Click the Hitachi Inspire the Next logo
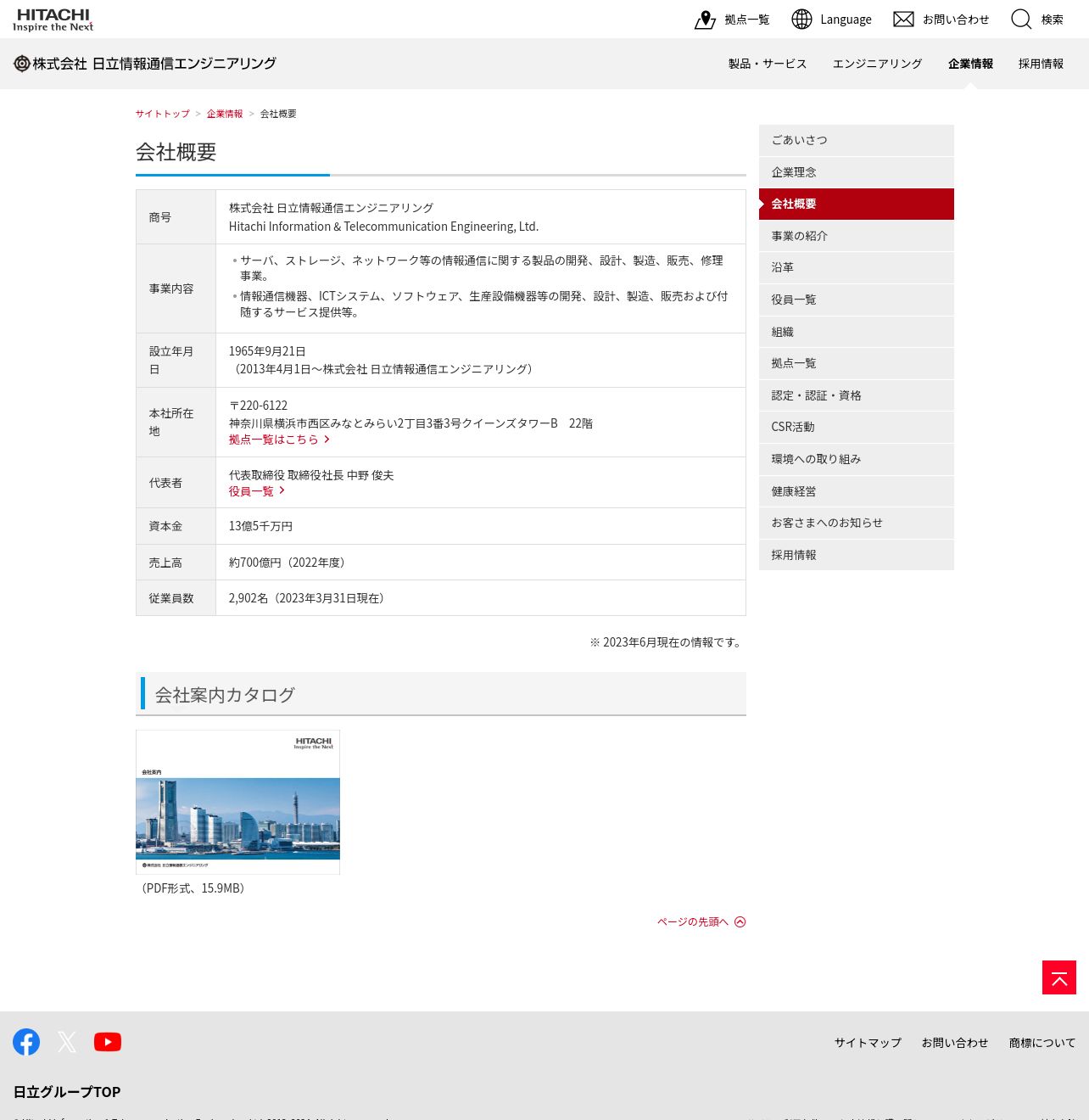1089x1120 pixels. pyautogui.click(x=53, y=20)
